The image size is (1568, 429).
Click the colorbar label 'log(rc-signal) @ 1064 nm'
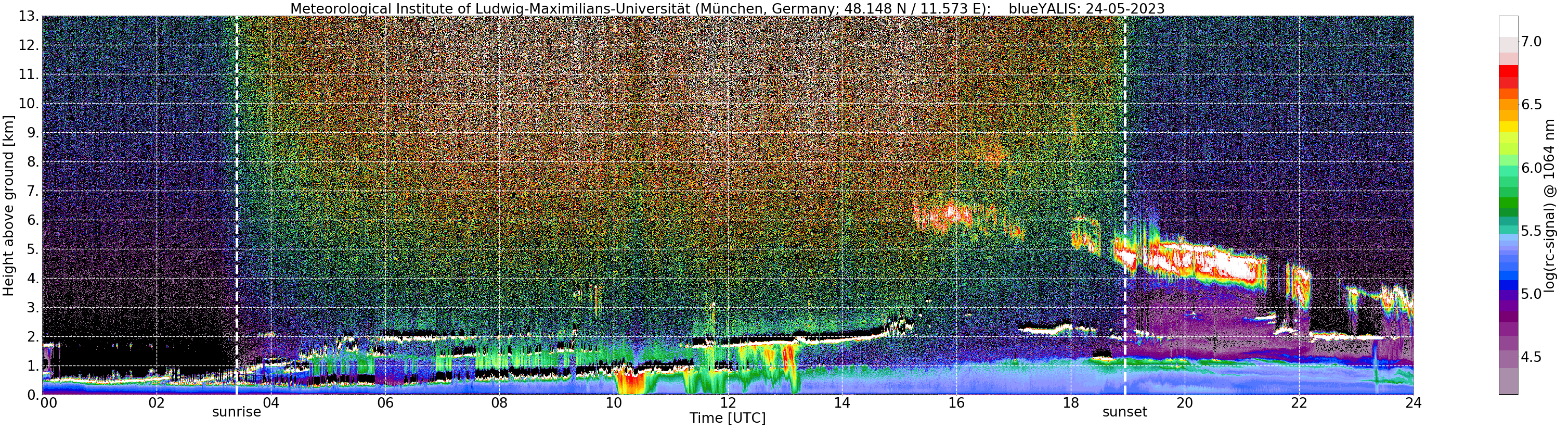(x=1550, y=205)
